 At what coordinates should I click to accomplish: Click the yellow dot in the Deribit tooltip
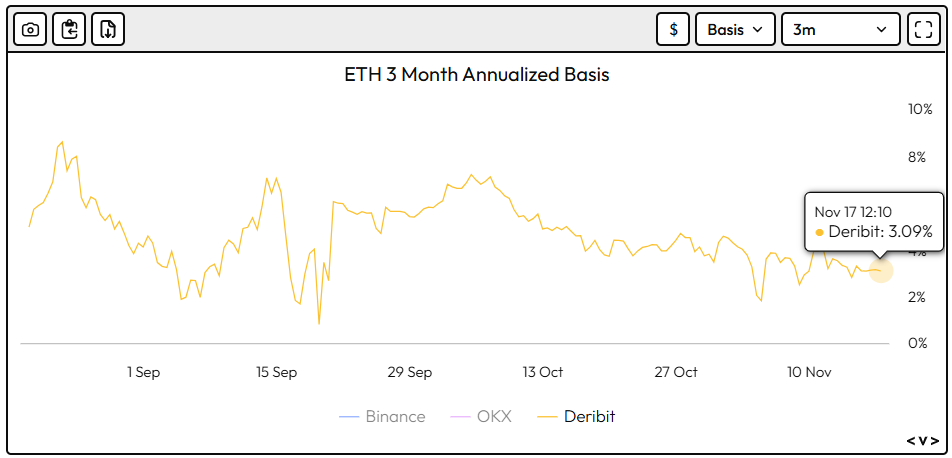820,232
